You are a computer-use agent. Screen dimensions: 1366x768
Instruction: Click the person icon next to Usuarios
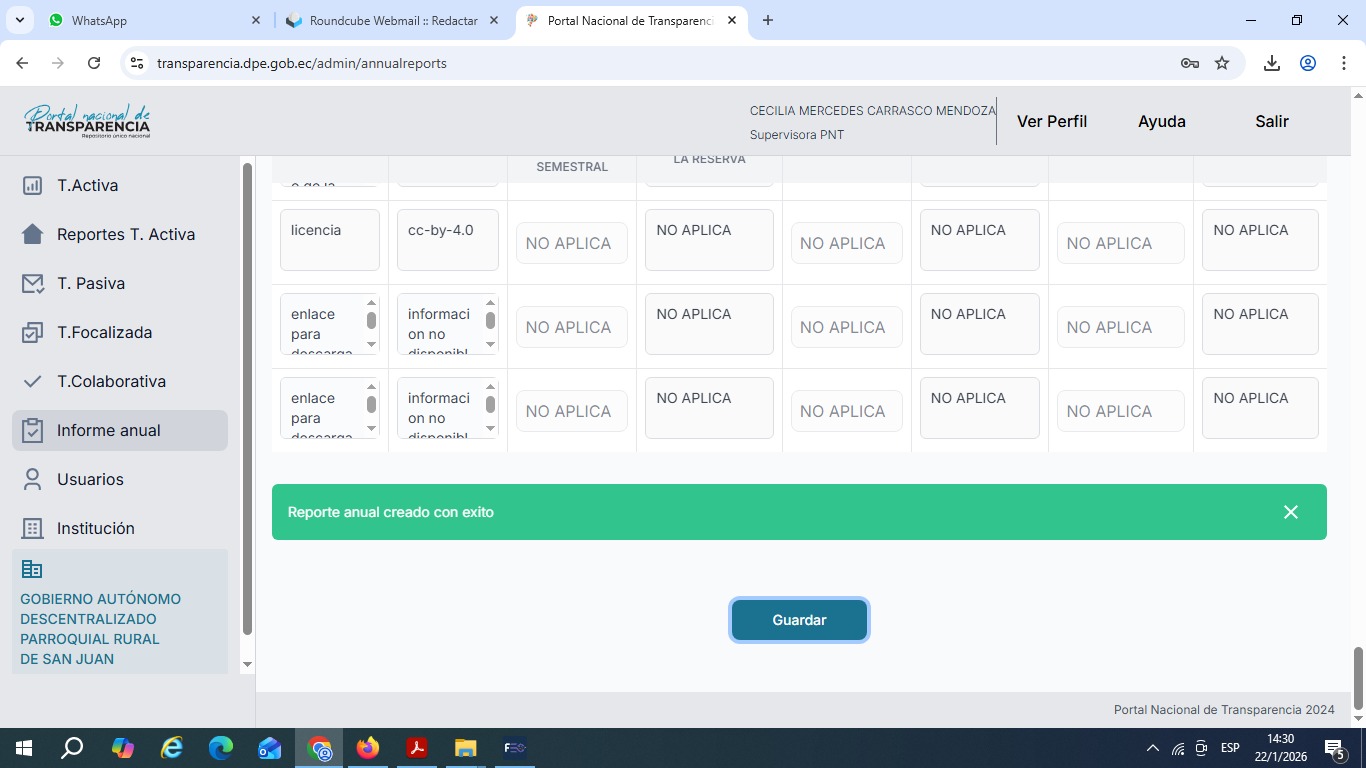32,479
